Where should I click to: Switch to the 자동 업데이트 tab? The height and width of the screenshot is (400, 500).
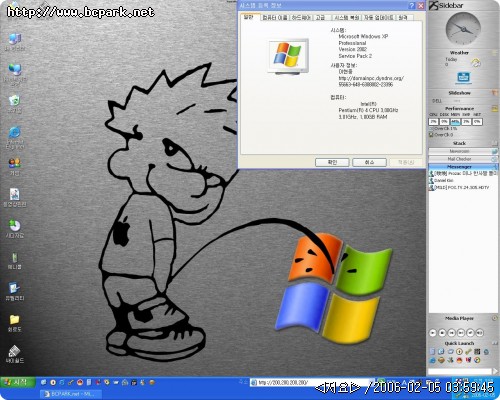click(x=379, y=17)
